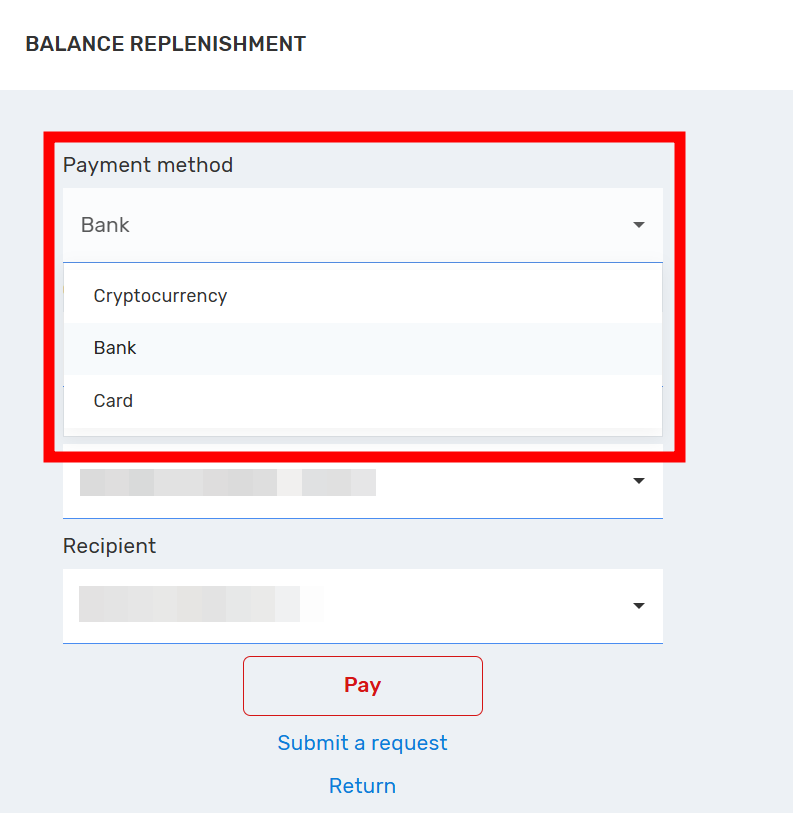Viewport: 793px width, 813px height.
Task: Choose Bank in the payment options list
Action: click(x=115, y=348)
